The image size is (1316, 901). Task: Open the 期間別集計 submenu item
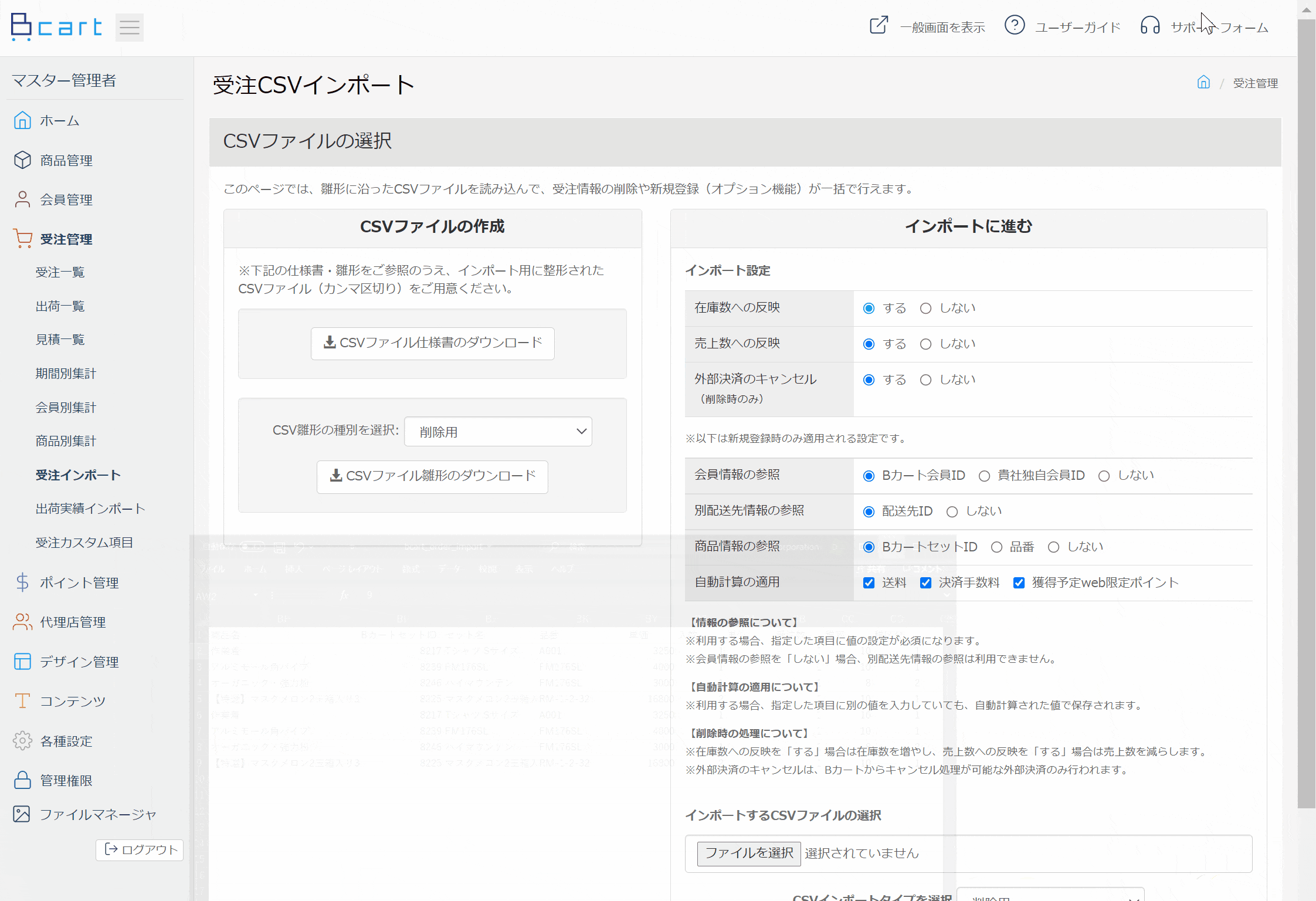tap(66, 374)
